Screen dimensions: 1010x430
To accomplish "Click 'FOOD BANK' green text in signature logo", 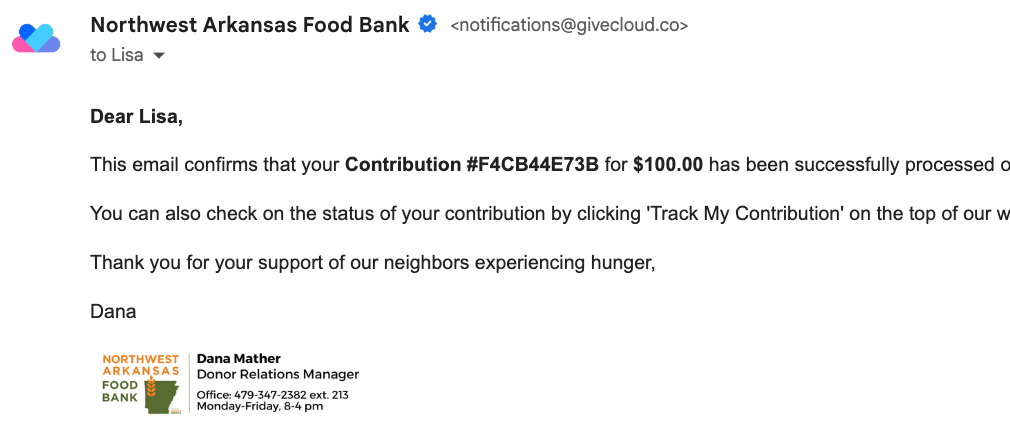I will pyautogui.click(x=120, y=390).
